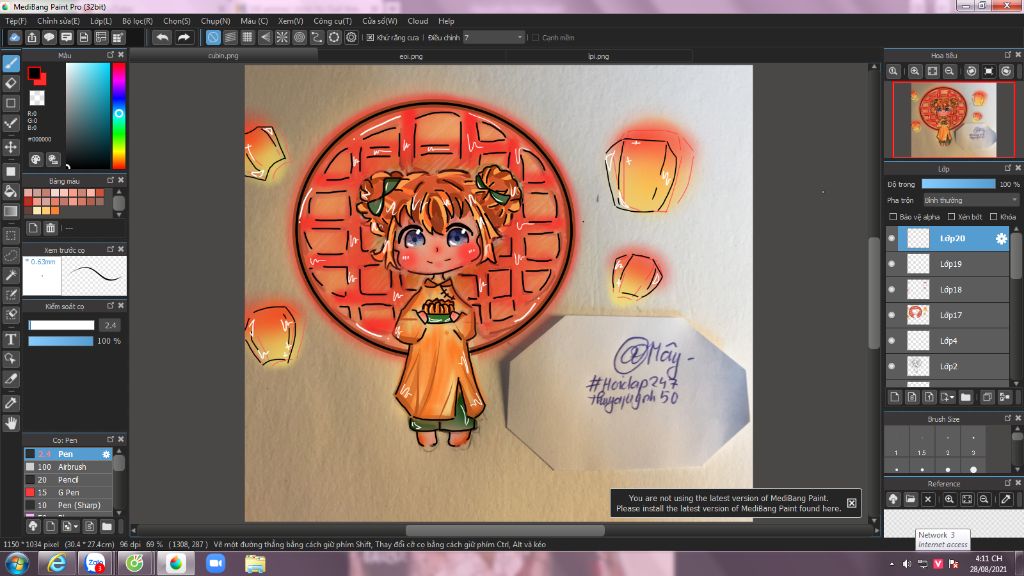
Task: Open the palette icon in the color panel
Action: point(36,159)
